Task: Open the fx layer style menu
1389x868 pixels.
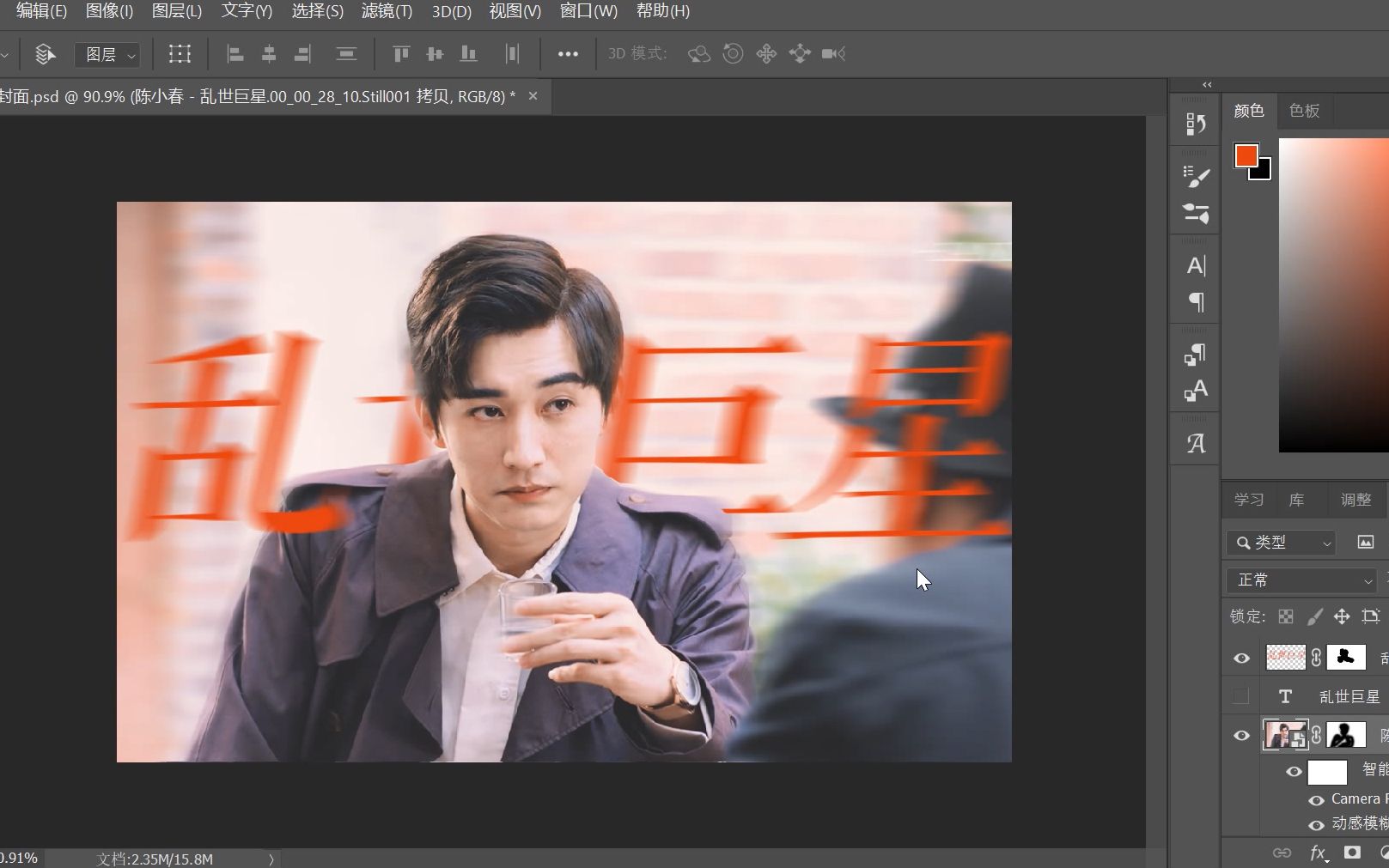Action: tap(1319, 853)
